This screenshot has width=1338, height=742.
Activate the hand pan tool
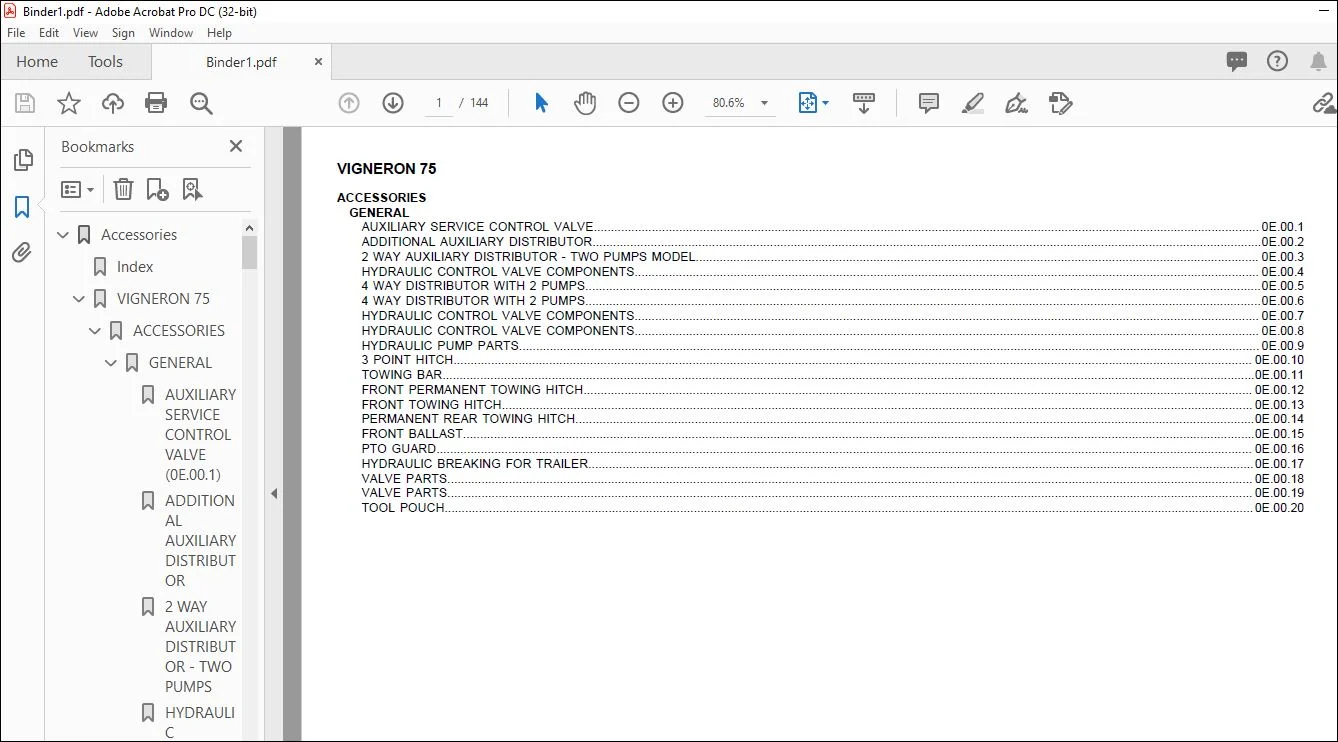[x=585, y=103]
